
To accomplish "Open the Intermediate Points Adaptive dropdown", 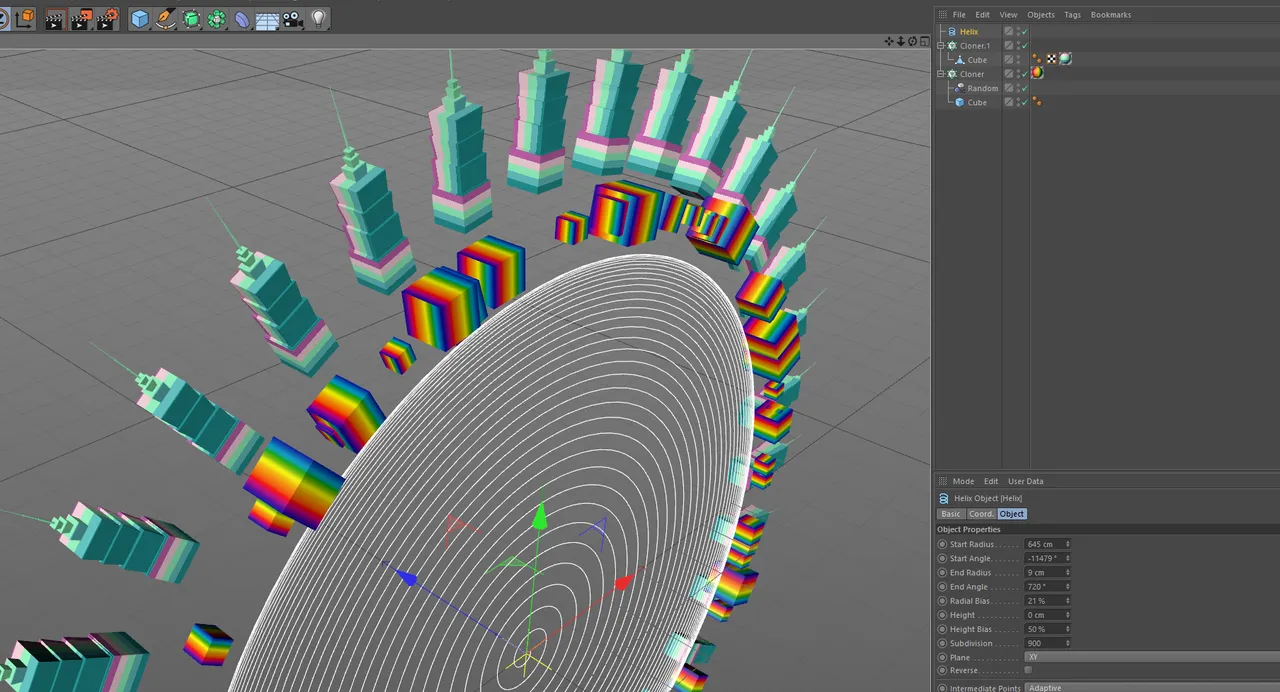I will click(1152, 688).
